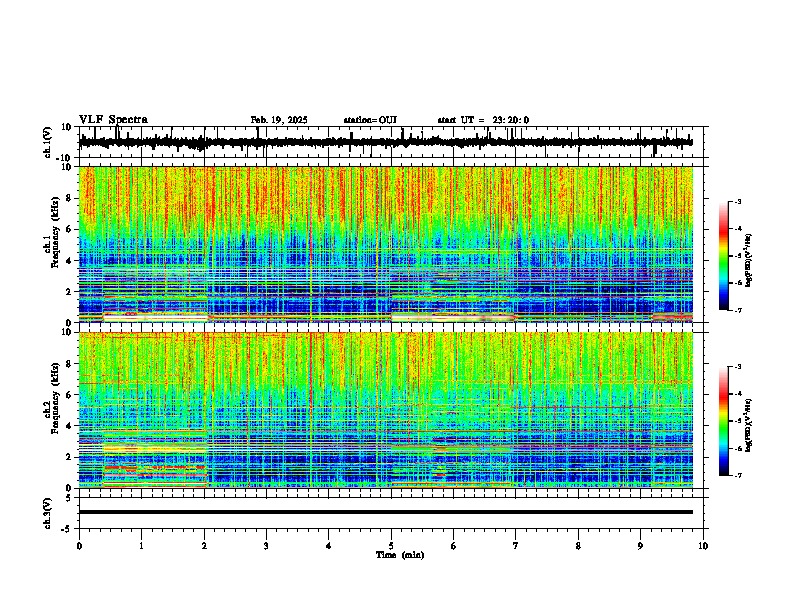This screenshot has width=792, height=612.
Task: Click the ch.3 flat black trace line
Action: (x=385, y=512)
